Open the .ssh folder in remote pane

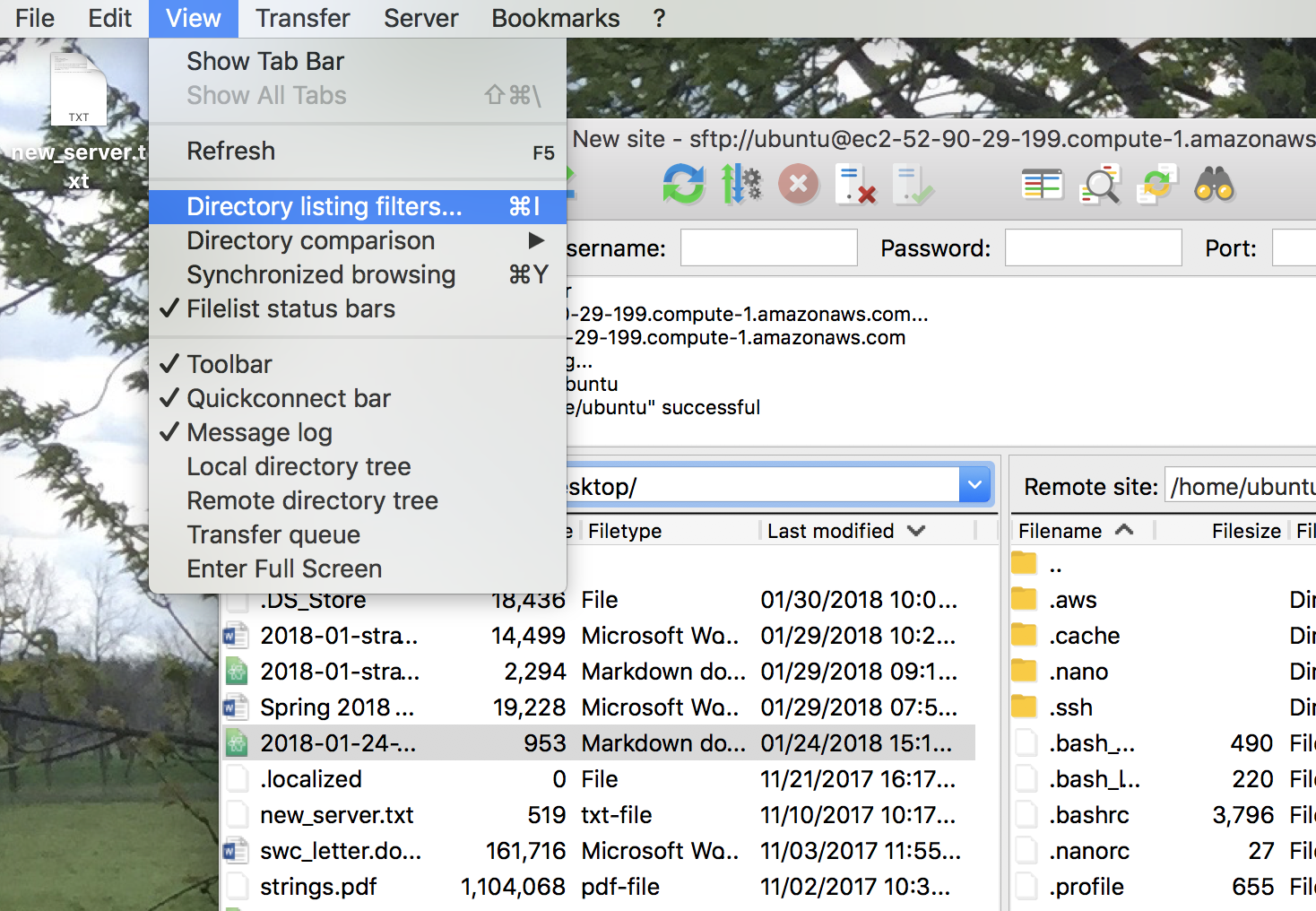[x=1071, y=707]
